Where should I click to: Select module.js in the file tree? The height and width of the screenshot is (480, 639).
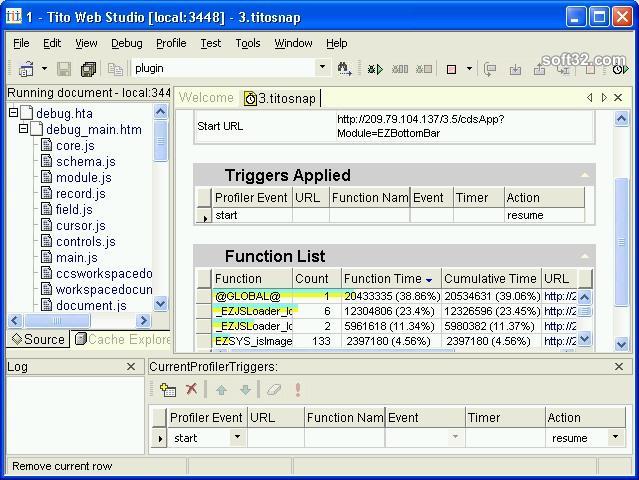pos(84,178)
